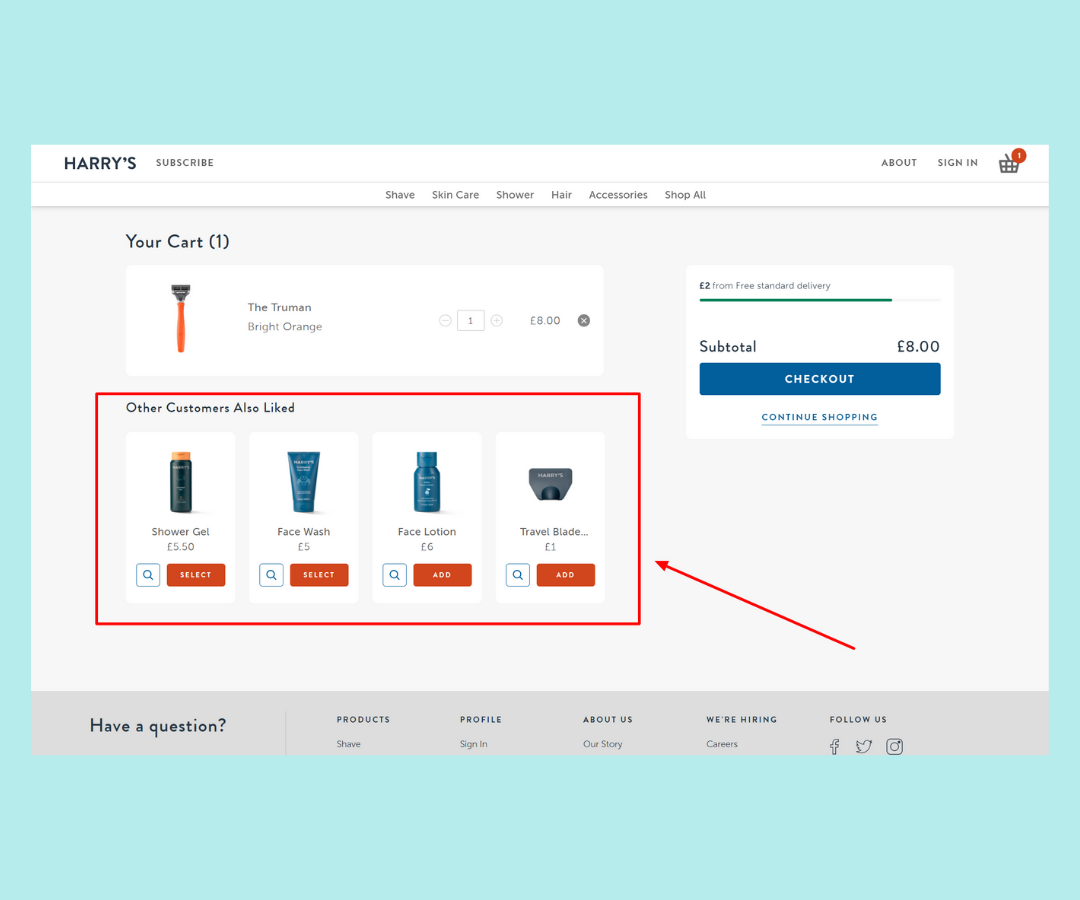Open the Shave menu item

[400, 195]
